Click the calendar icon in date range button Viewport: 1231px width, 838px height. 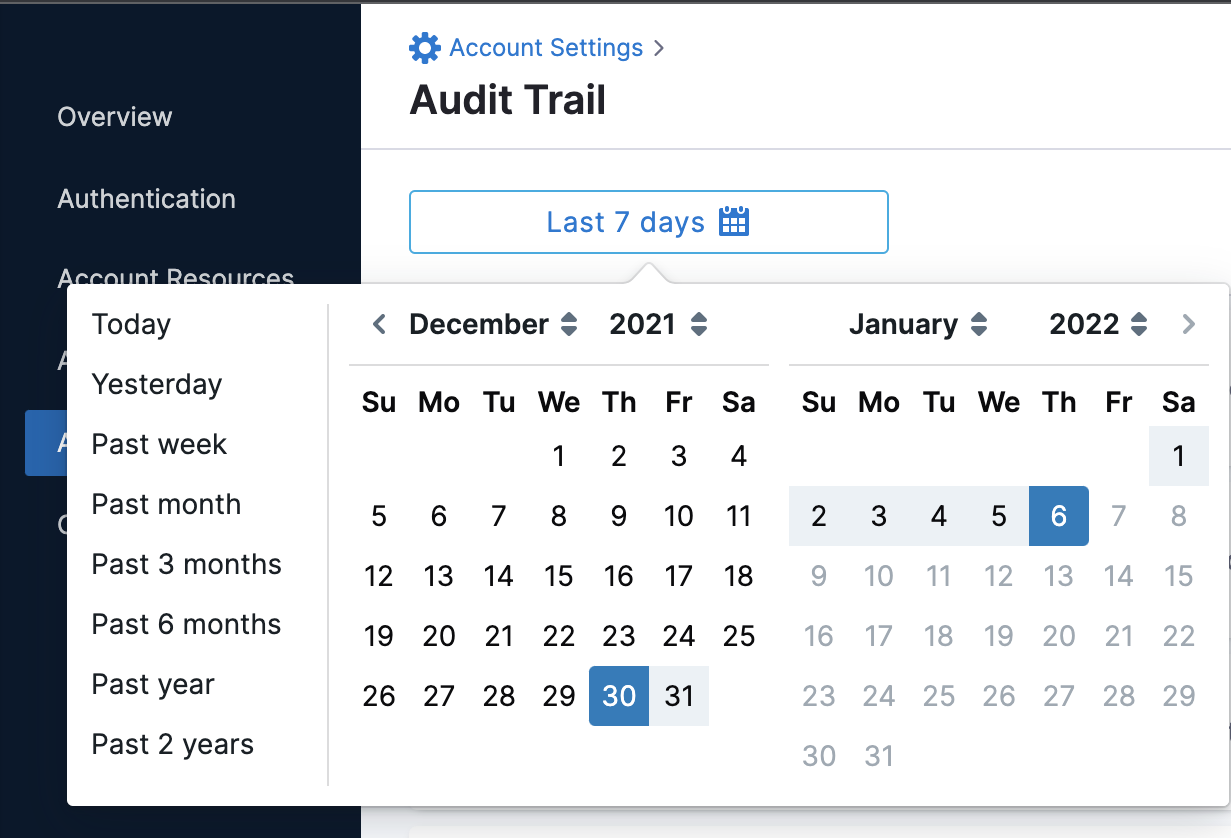coord(734,222)
